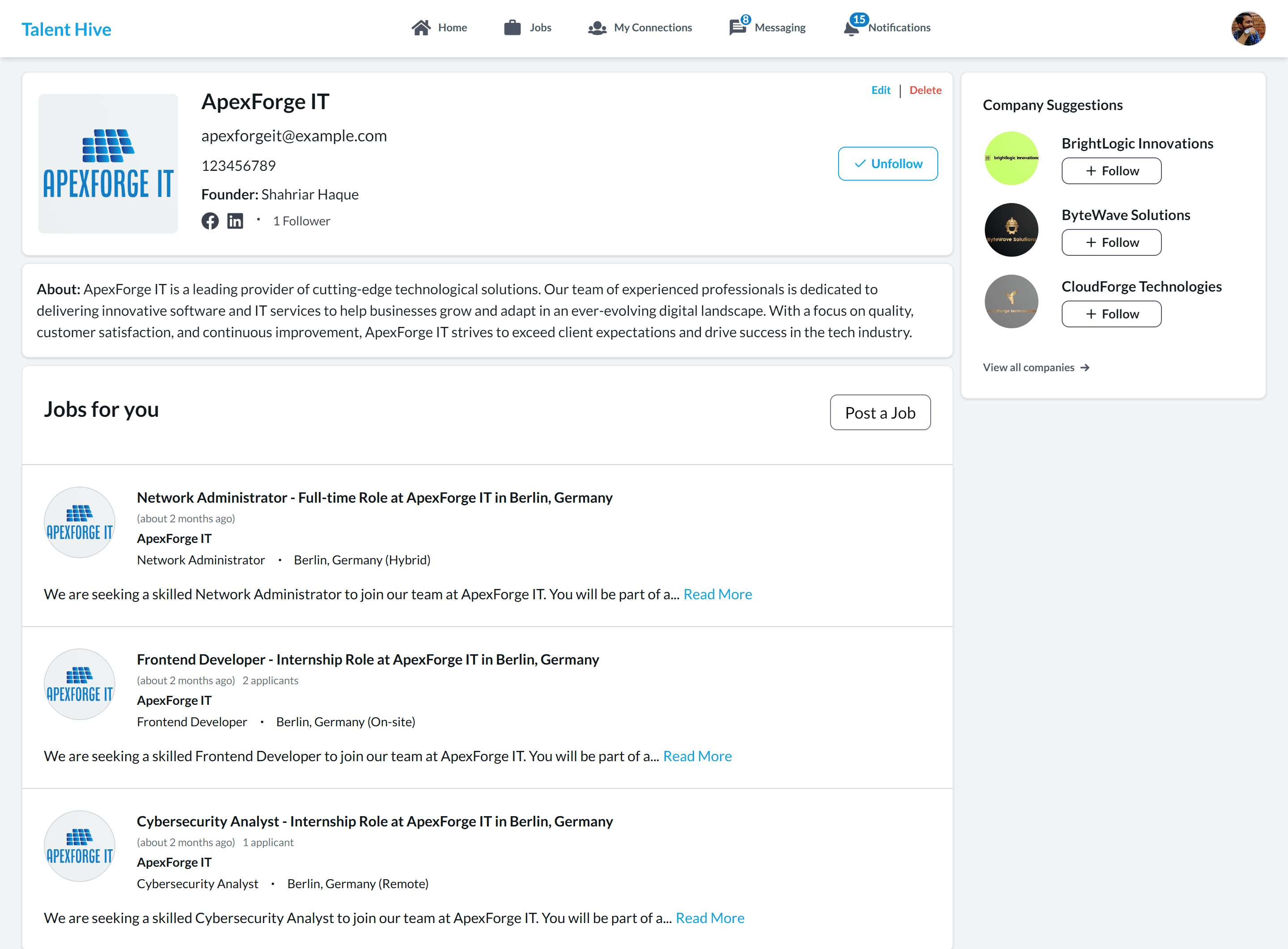Open the Facebook icon link

click(210, 221)
